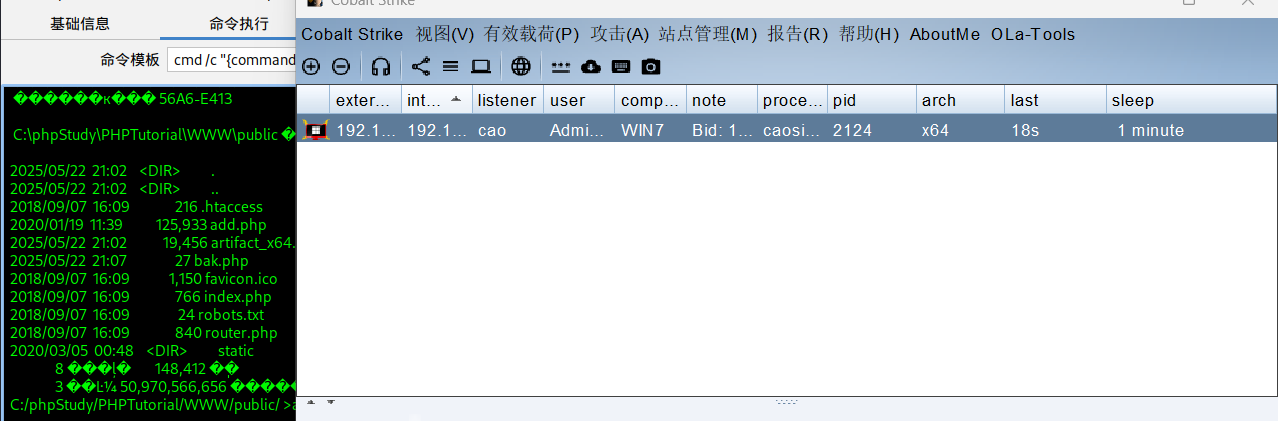
Task: Open screenshots camera icon
Action: click(651, 67)
